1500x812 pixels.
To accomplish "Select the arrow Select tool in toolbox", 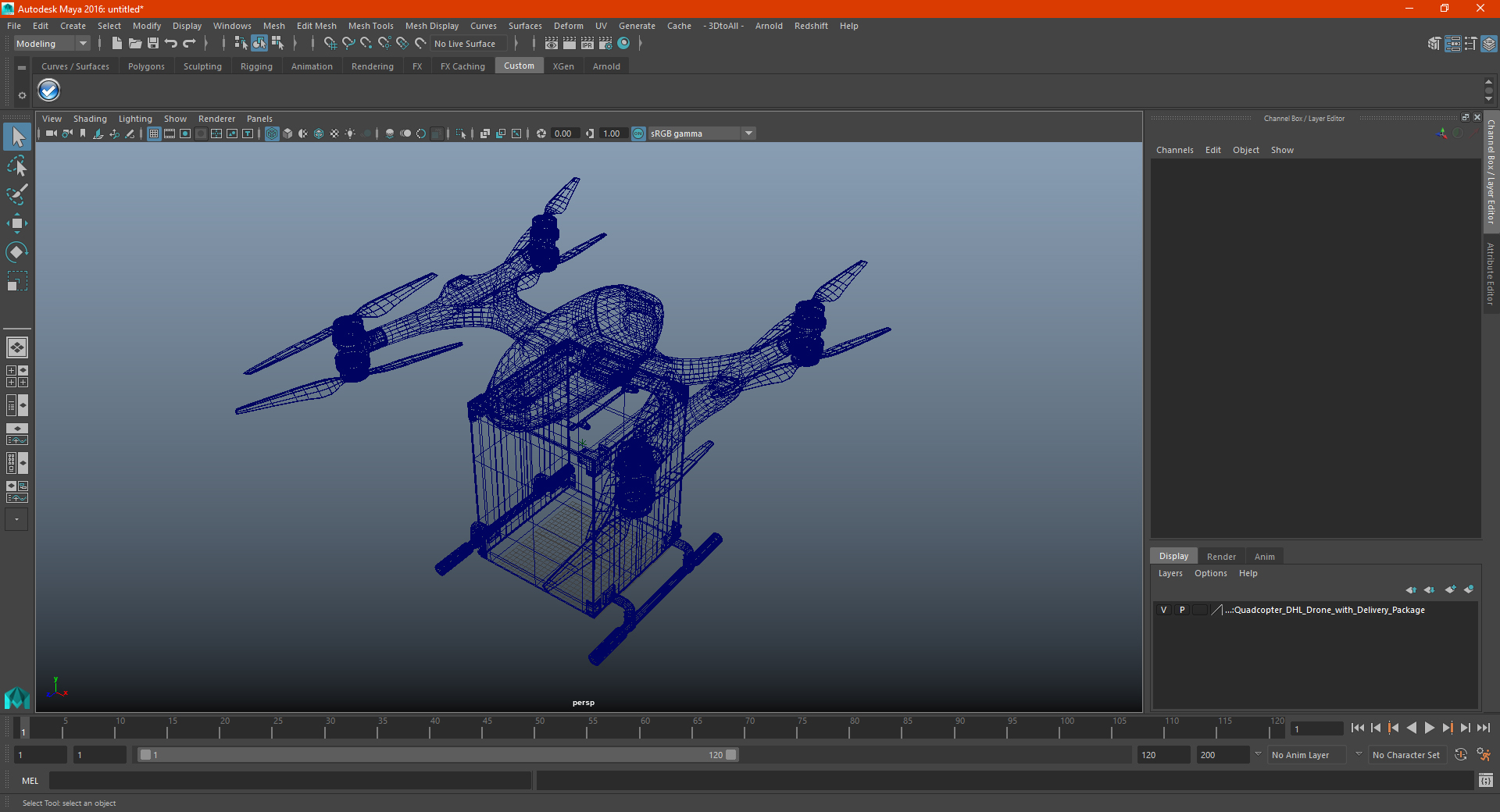I will pos(17,137).
